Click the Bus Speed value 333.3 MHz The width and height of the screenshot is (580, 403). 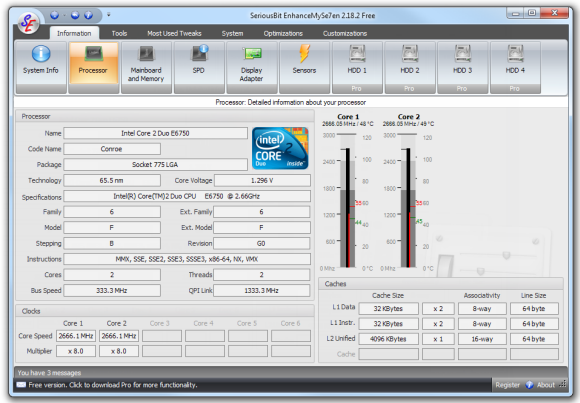point(112,291)
